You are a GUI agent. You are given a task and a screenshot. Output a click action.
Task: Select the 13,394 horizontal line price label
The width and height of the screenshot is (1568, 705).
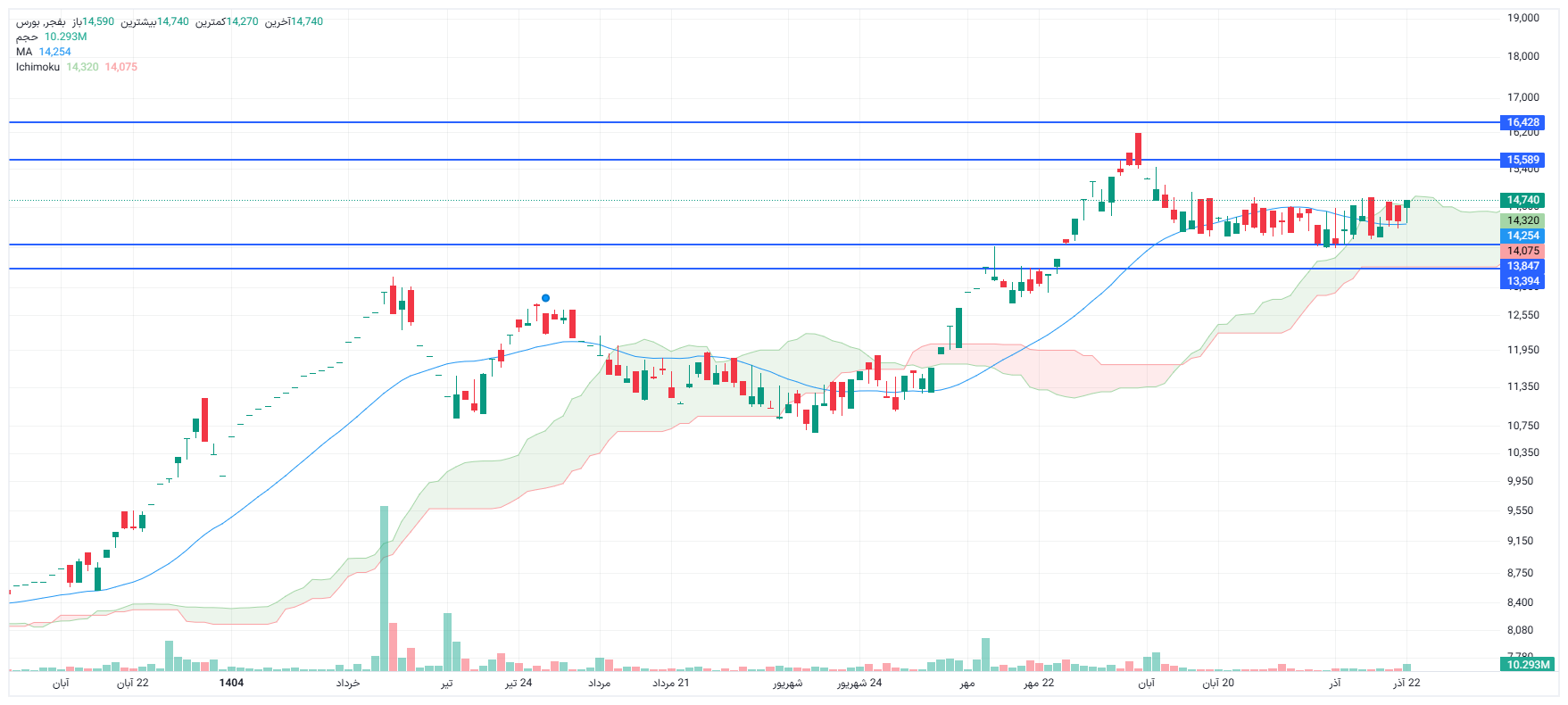tap(1522, 281)
